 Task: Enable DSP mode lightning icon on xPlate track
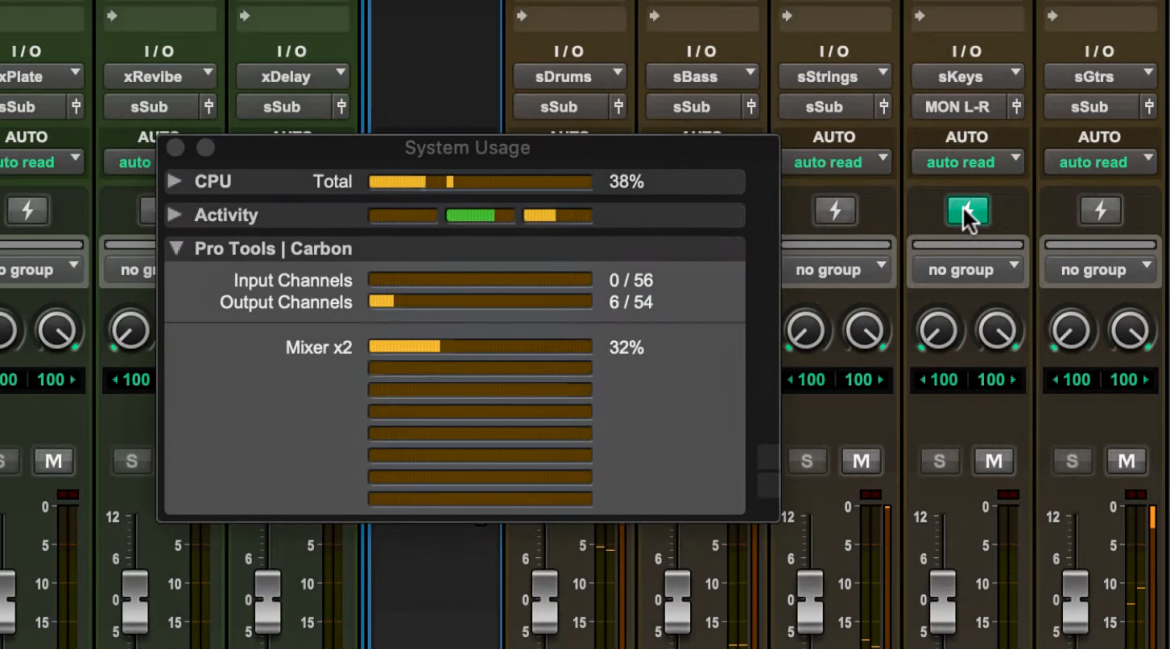(28, 211)
